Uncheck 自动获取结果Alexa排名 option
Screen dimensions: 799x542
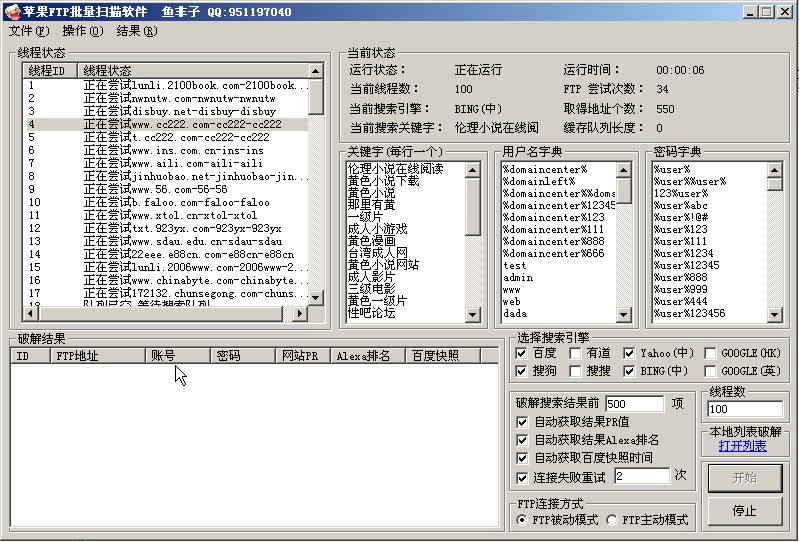point(522,440)
